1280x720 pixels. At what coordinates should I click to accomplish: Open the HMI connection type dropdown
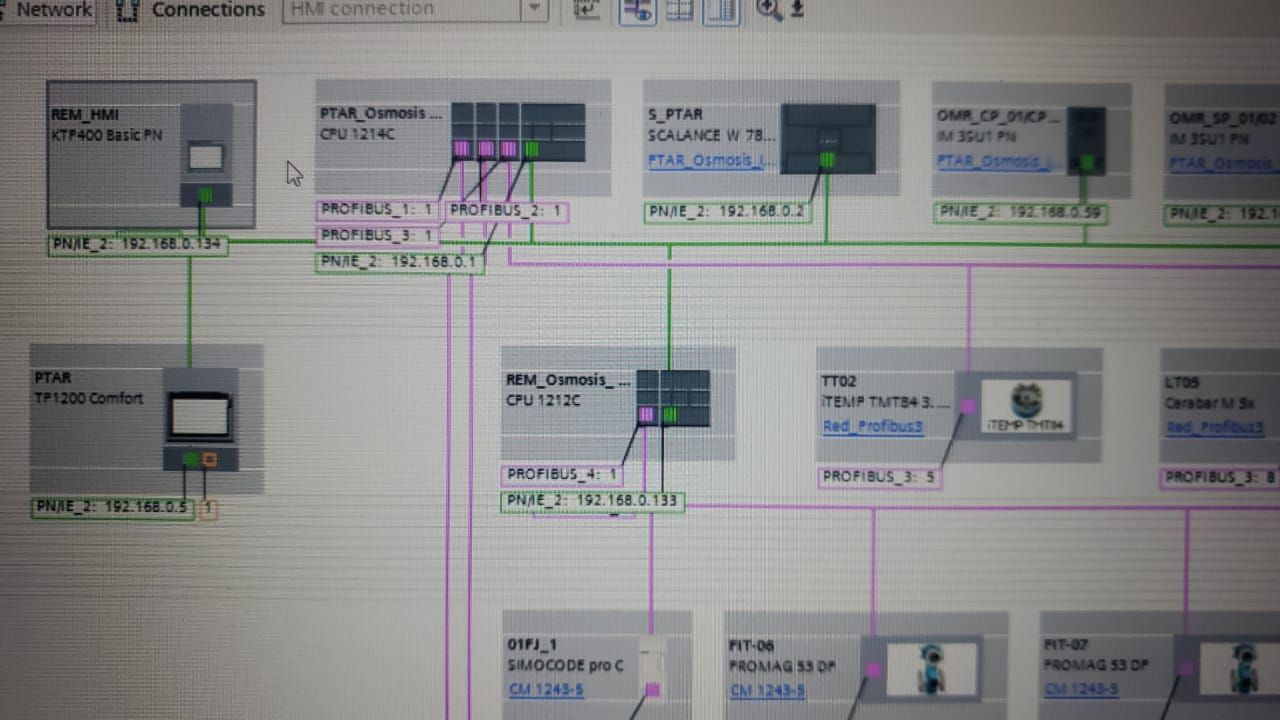click(535, 10)
